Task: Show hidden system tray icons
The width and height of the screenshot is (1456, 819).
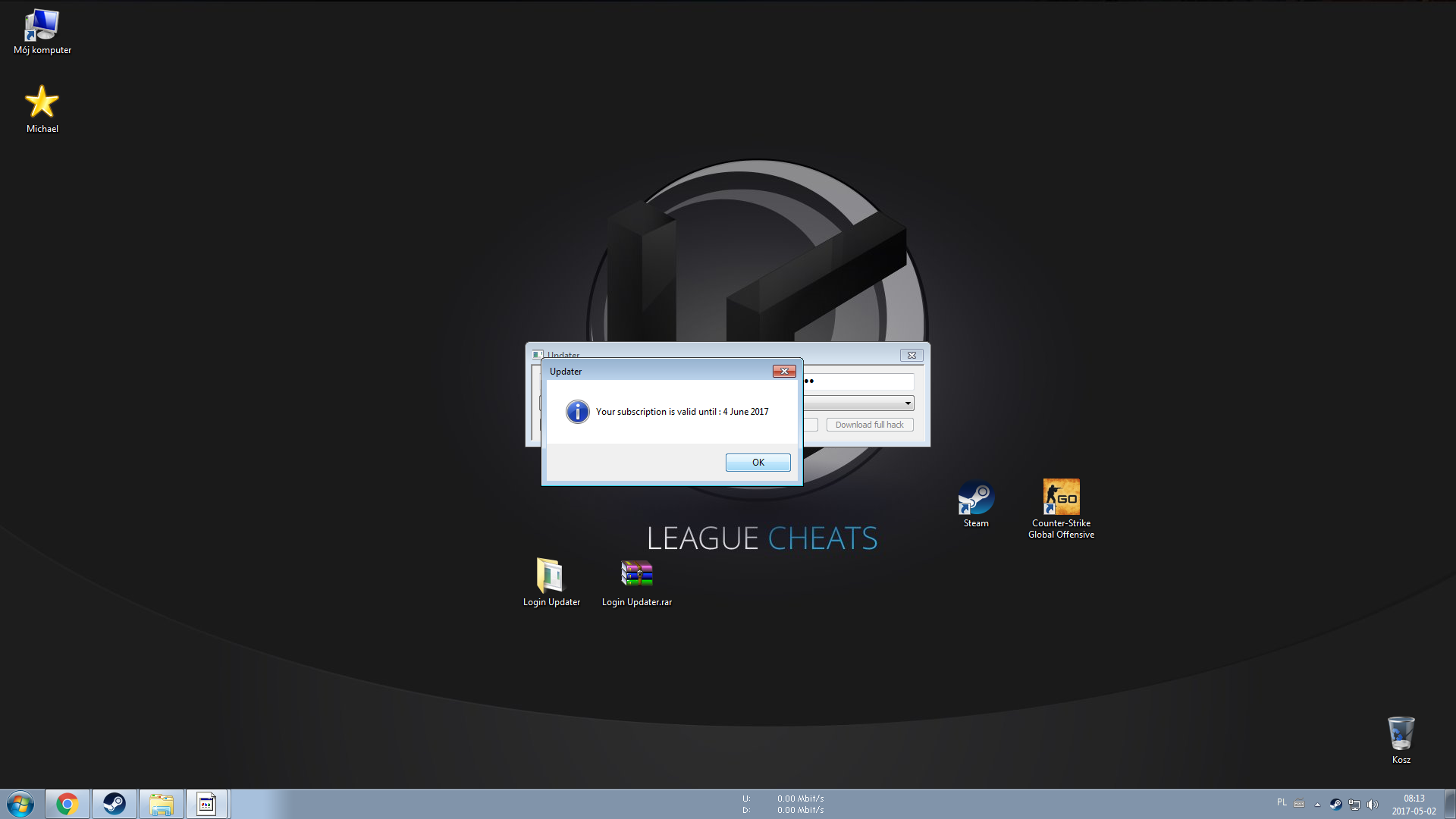Action: click(x=1317, y=805)
